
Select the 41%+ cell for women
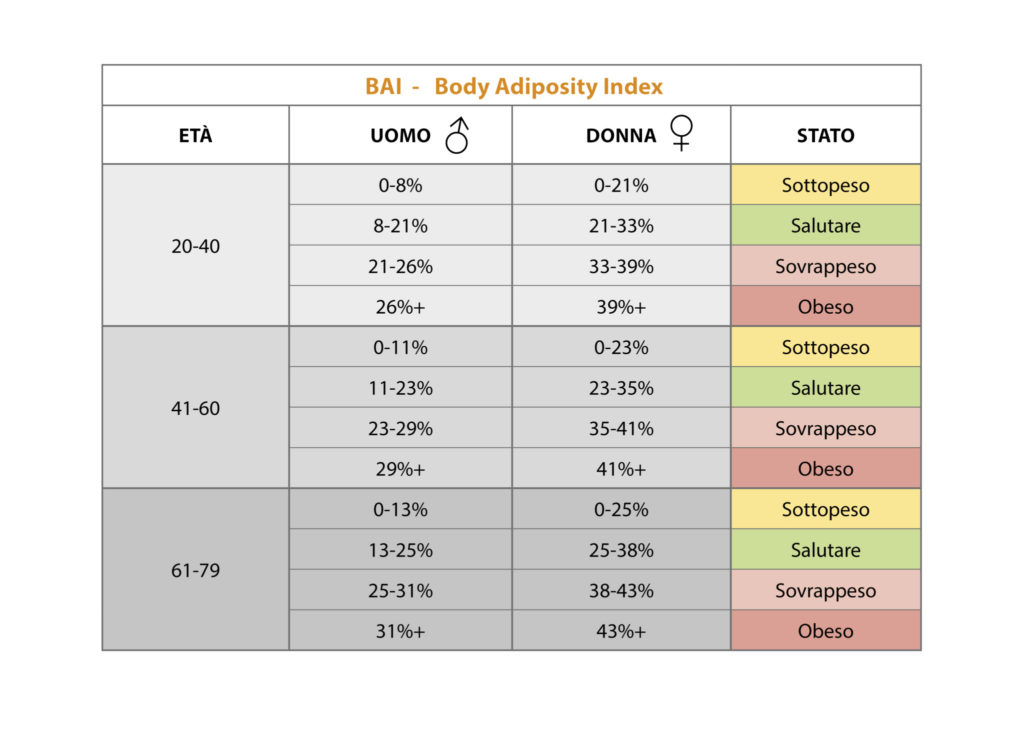[621, 469]
